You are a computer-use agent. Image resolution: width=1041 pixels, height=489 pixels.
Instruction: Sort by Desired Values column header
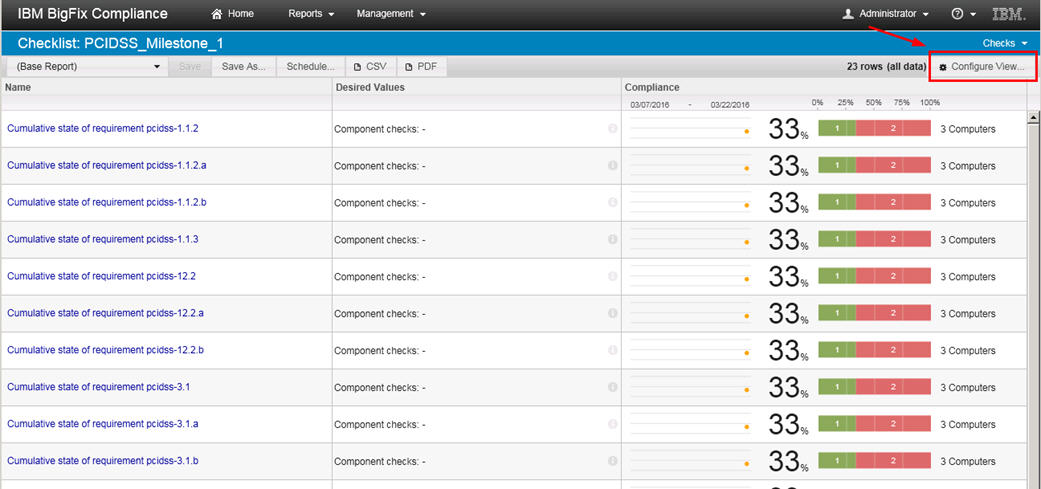370,87
